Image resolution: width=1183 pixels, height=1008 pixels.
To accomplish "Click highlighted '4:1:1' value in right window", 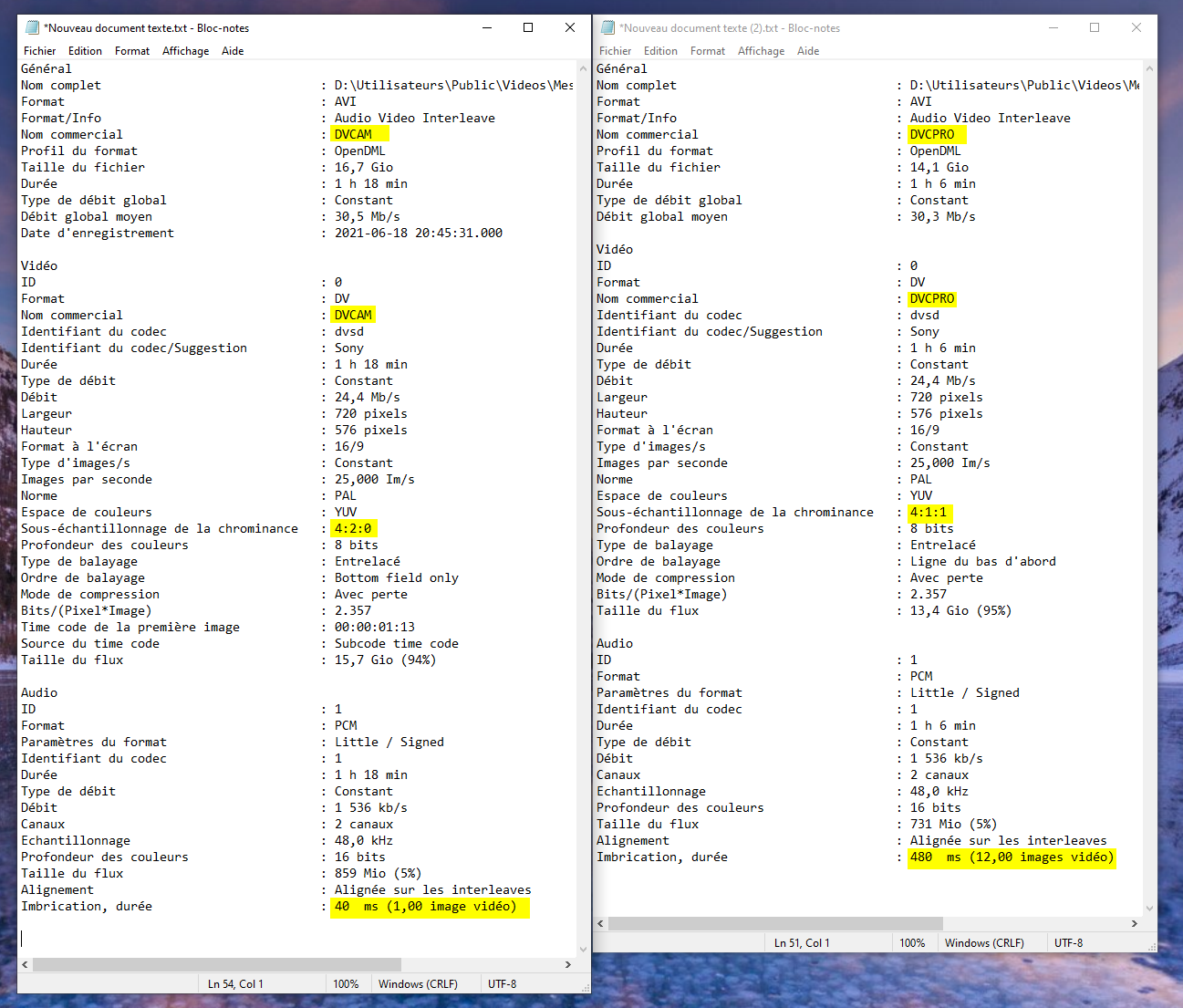I will [929, 512].
